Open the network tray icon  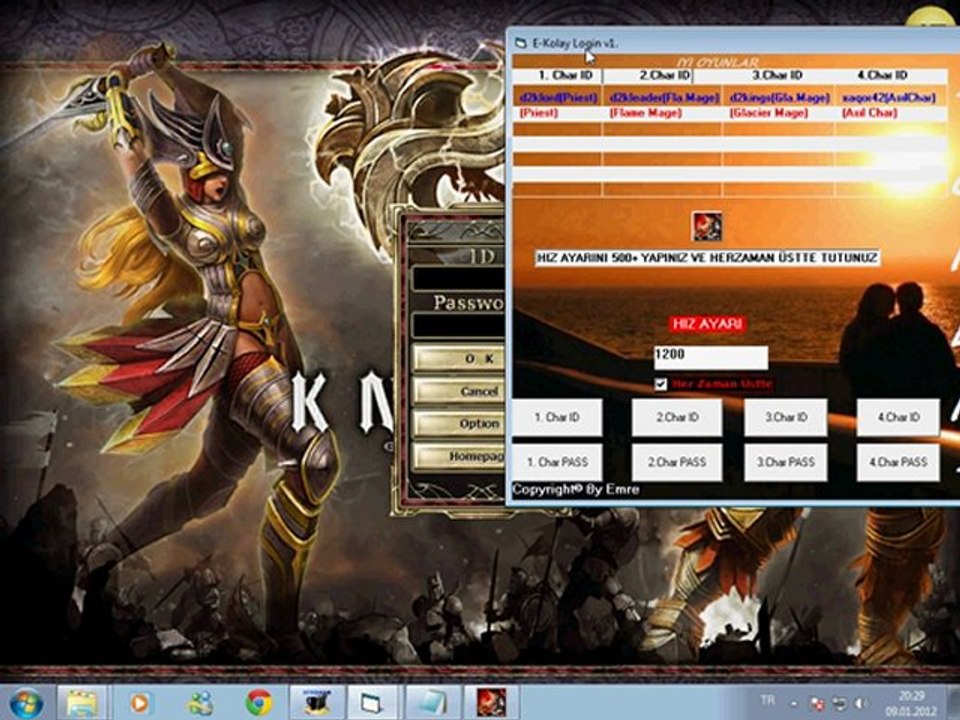(839, 704)
